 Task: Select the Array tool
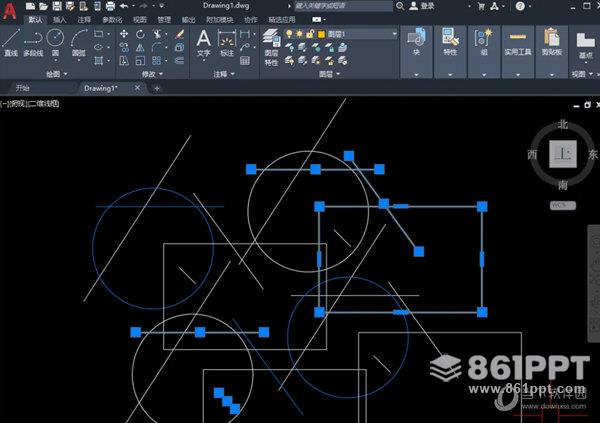[157, 60]
